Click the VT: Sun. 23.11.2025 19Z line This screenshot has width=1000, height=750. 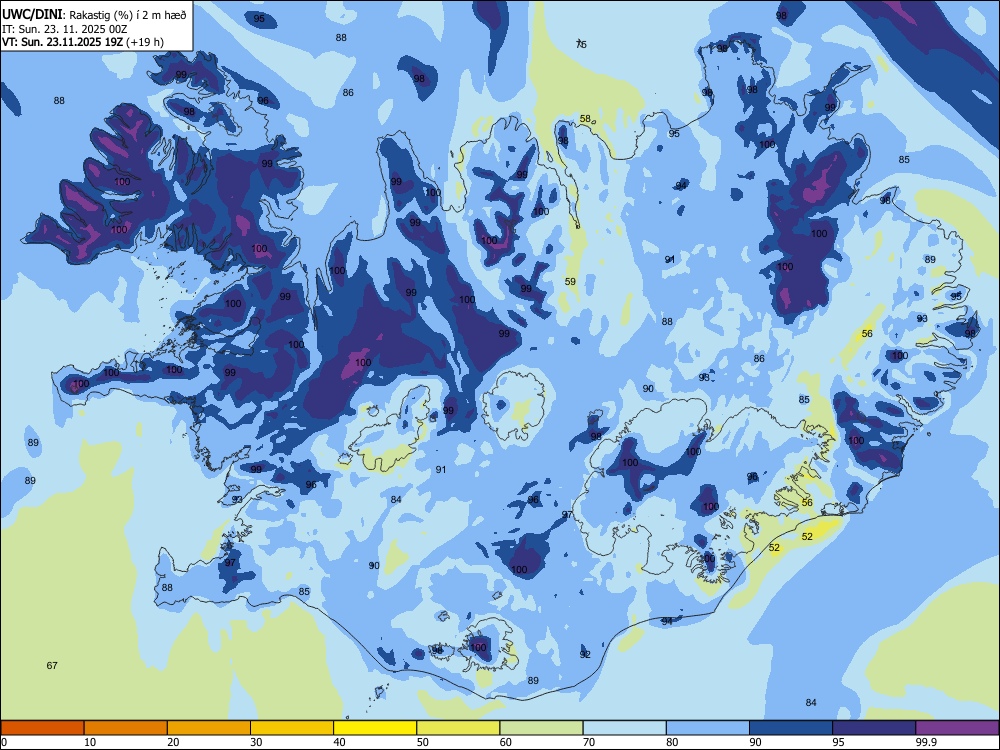[x=83, y=42]
